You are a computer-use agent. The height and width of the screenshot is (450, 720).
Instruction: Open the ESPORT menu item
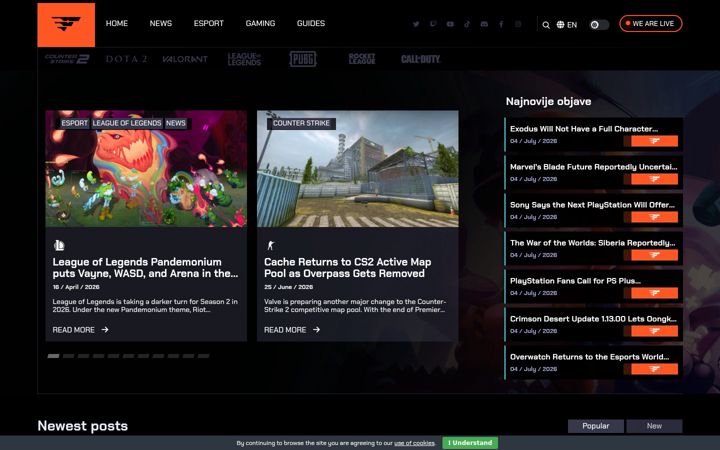208,23
